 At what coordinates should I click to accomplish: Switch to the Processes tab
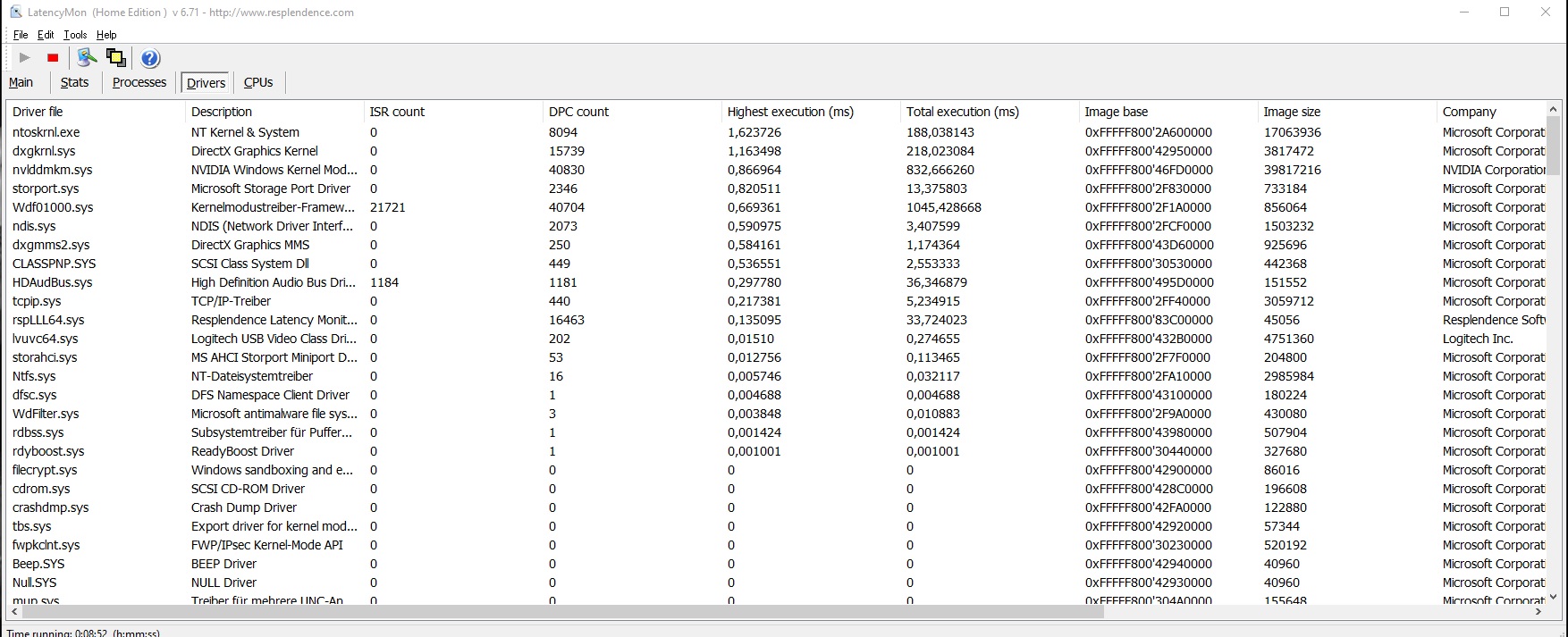point(139,82)
